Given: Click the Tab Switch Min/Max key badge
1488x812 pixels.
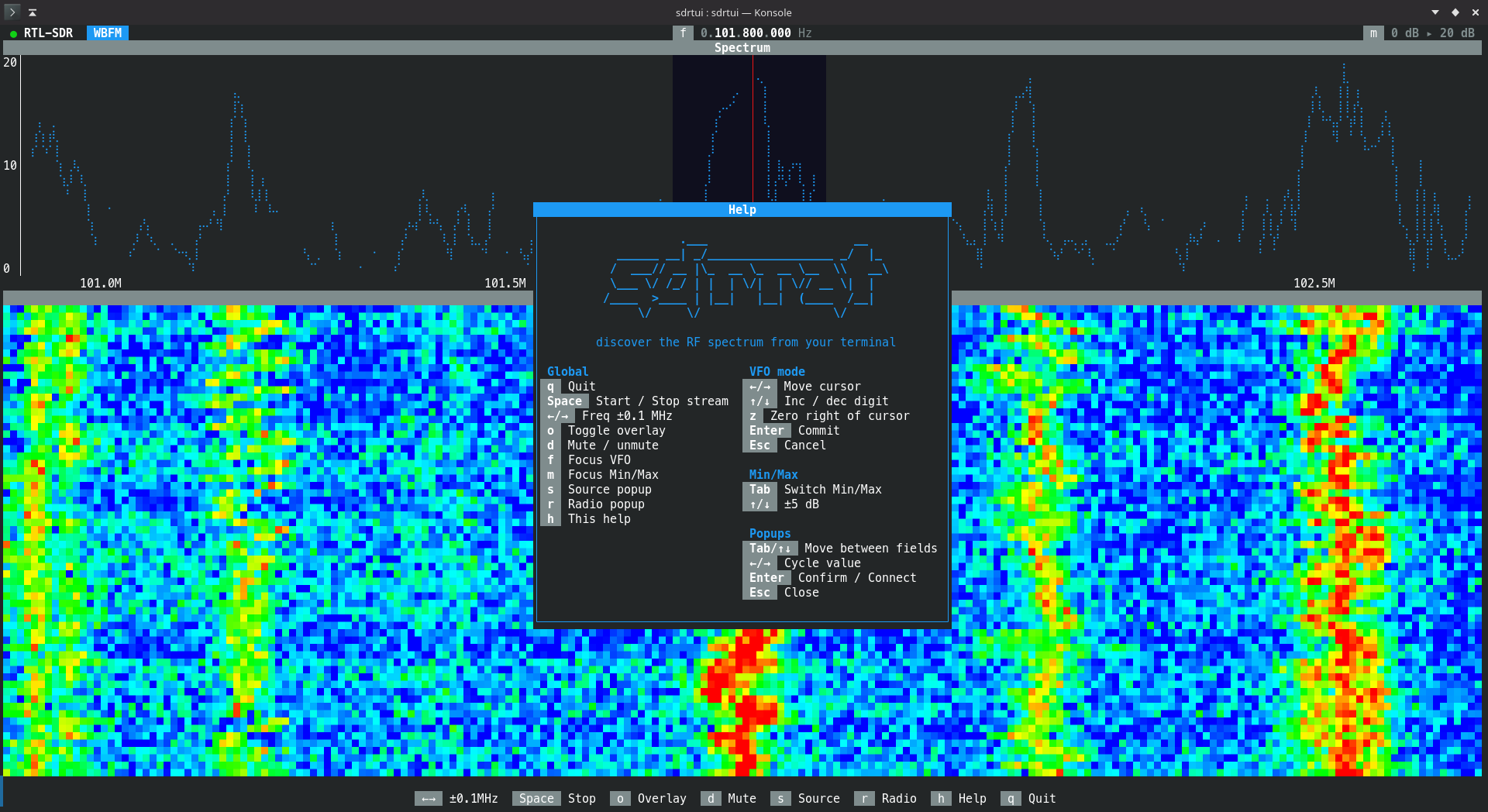Looking at the screenshot, I should pyautogui.click(x=759, y=489).
